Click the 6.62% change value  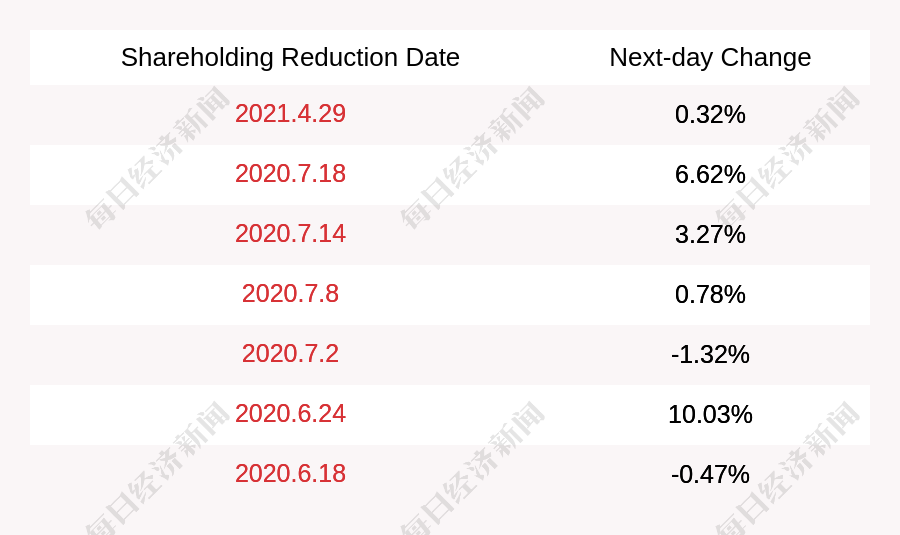[710, 174]
